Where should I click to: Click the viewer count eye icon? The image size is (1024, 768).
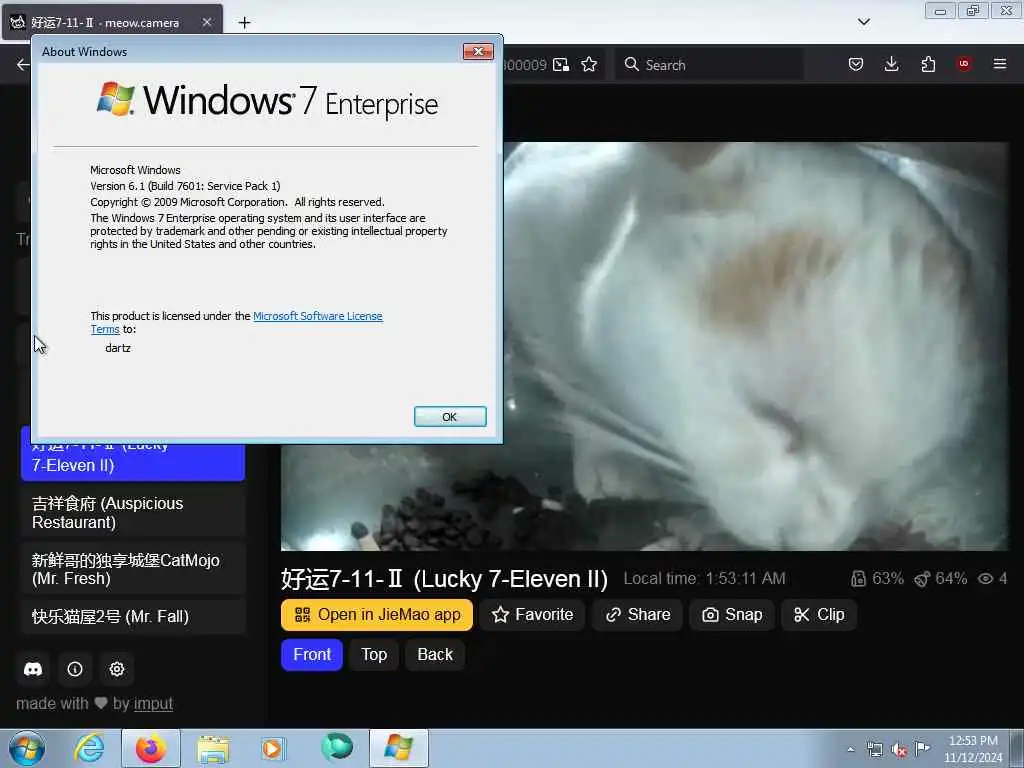coord(985,579)
